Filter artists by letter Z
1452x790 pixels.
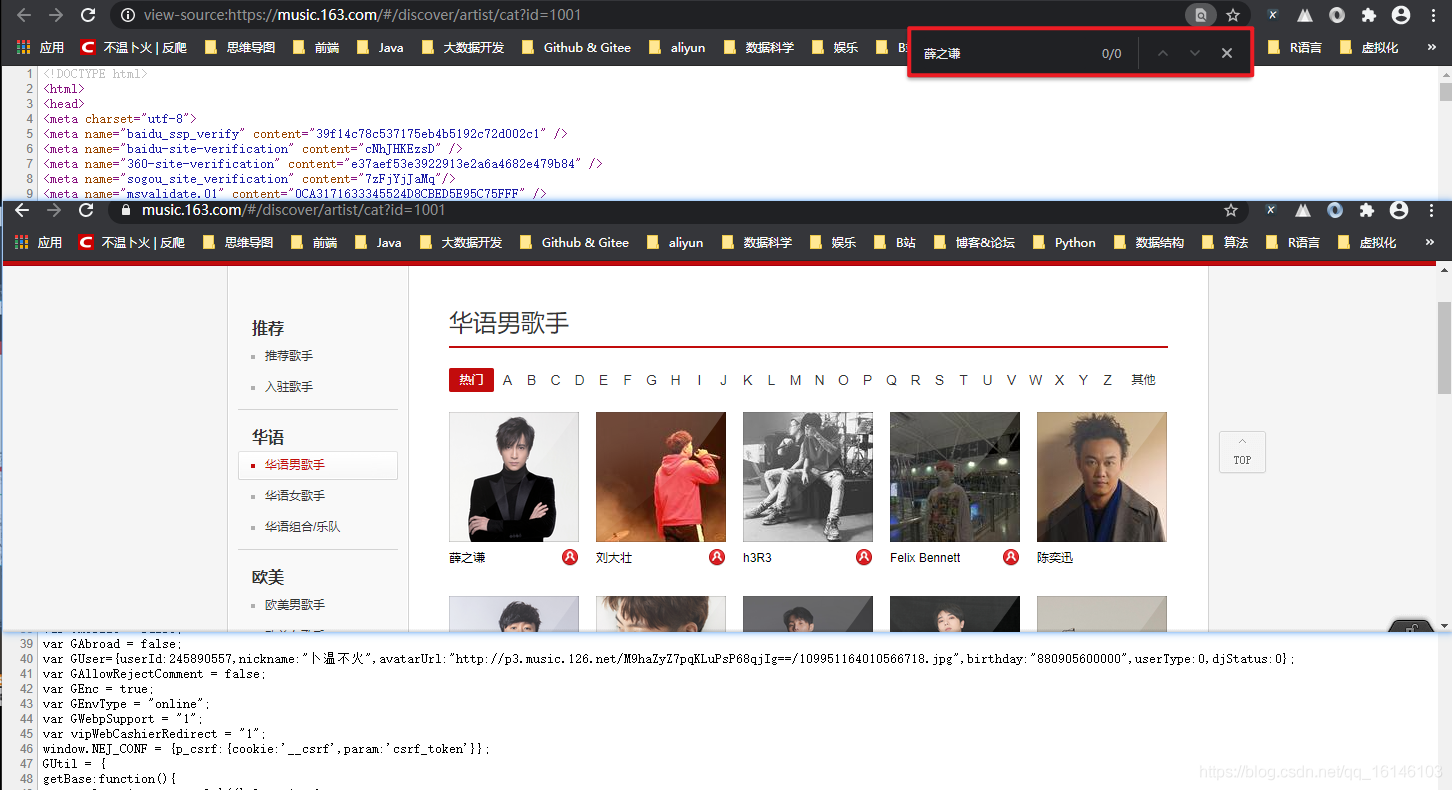[x=1107, y=380]
